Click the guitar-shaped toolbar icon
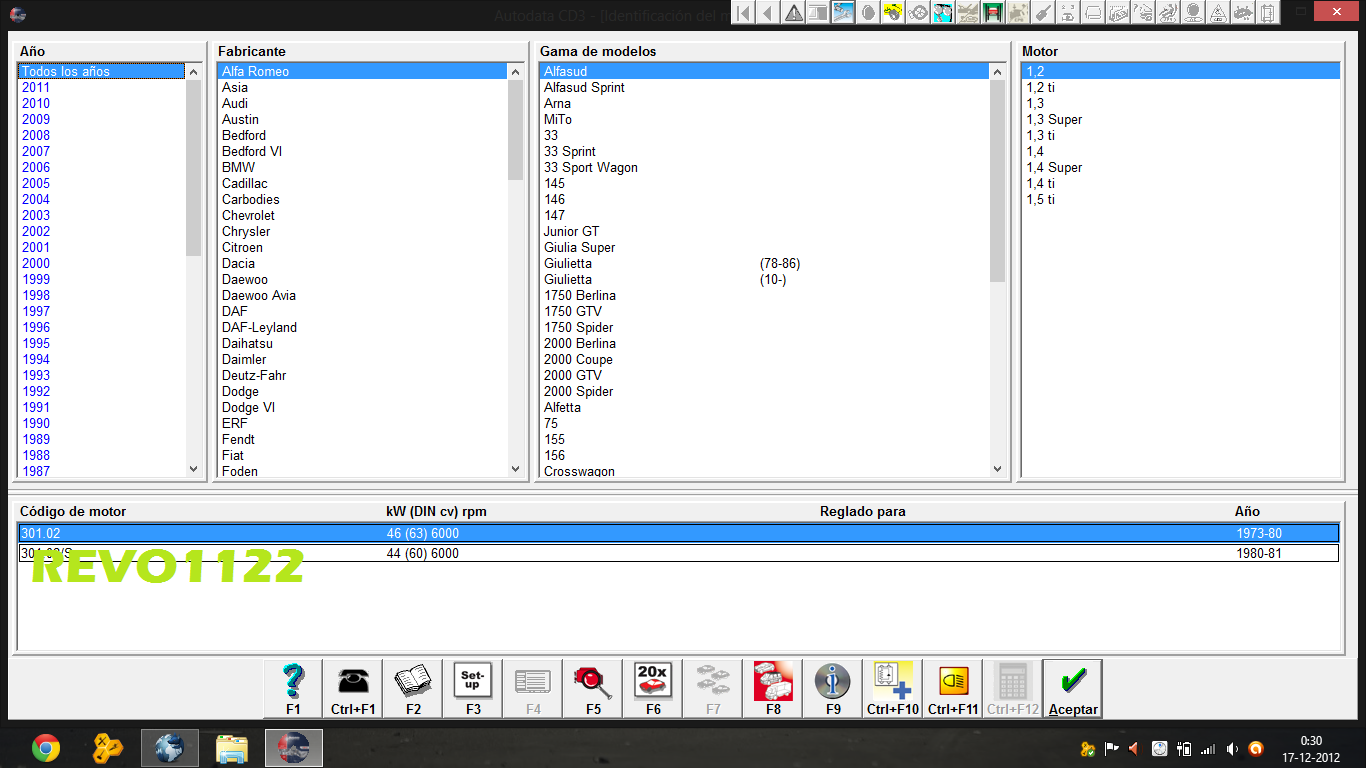Image resolution: width=1366 pixels, height=768 pixels. click(x=1044, y=13)
